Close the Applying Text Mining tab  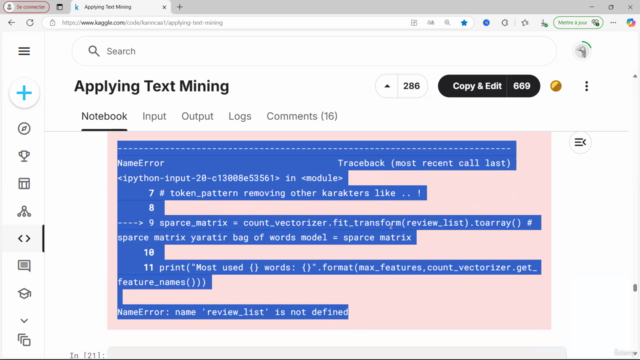[x=164, y=7]
